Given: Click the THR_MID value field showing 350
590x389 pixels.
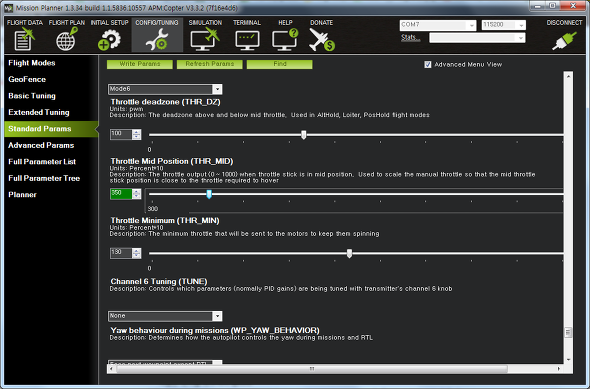Looking at the screenshot, I should pos(121,194).
